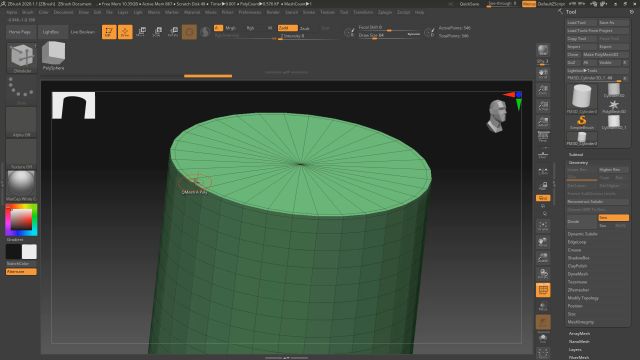Open the ZModeler brush thumbnail
The image size is (640, 360).
tap(22, 58)
